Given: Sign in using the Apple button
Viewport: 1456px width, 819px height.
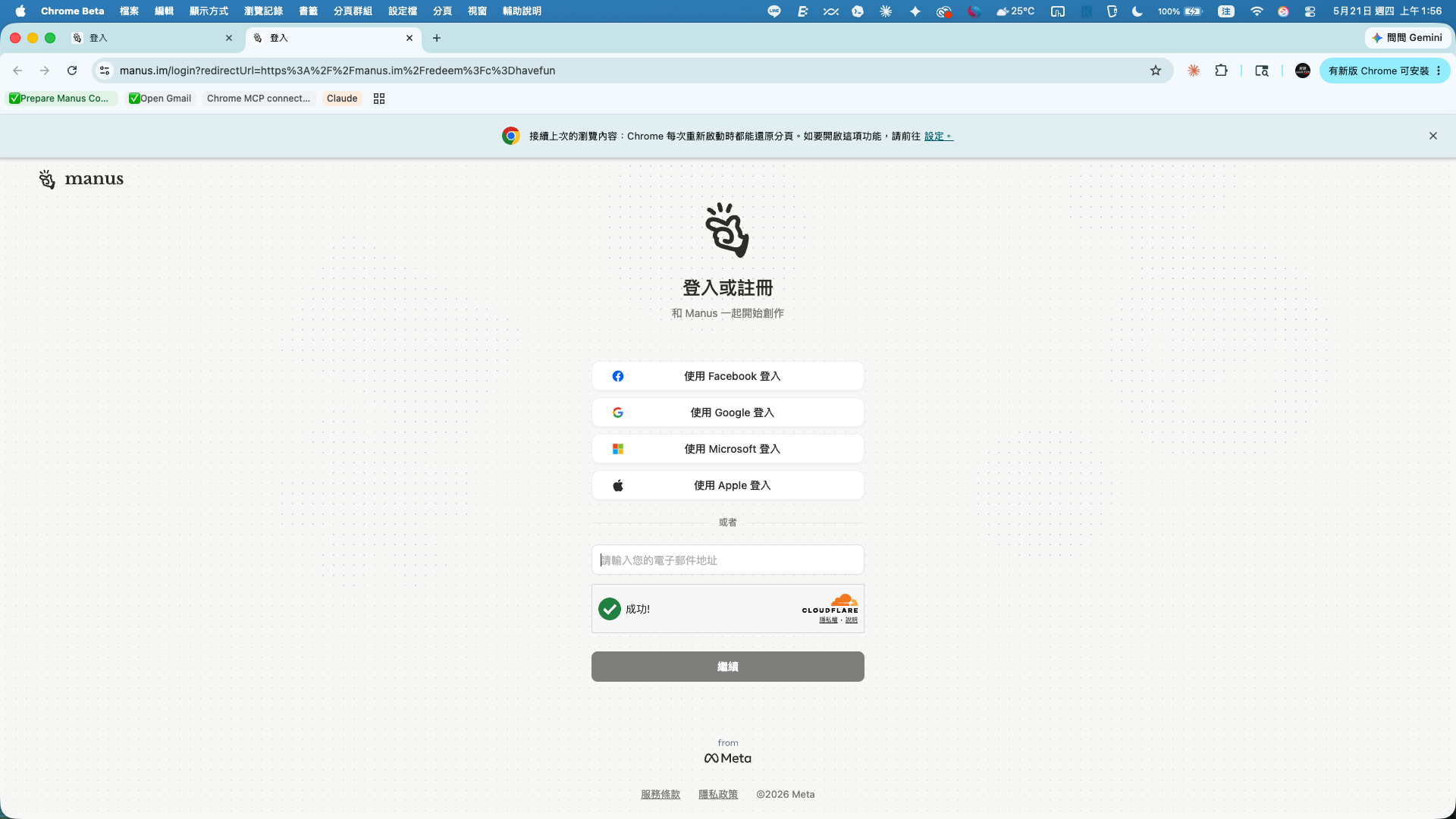Looking at the screenshot, I should [x=728, y=485].
